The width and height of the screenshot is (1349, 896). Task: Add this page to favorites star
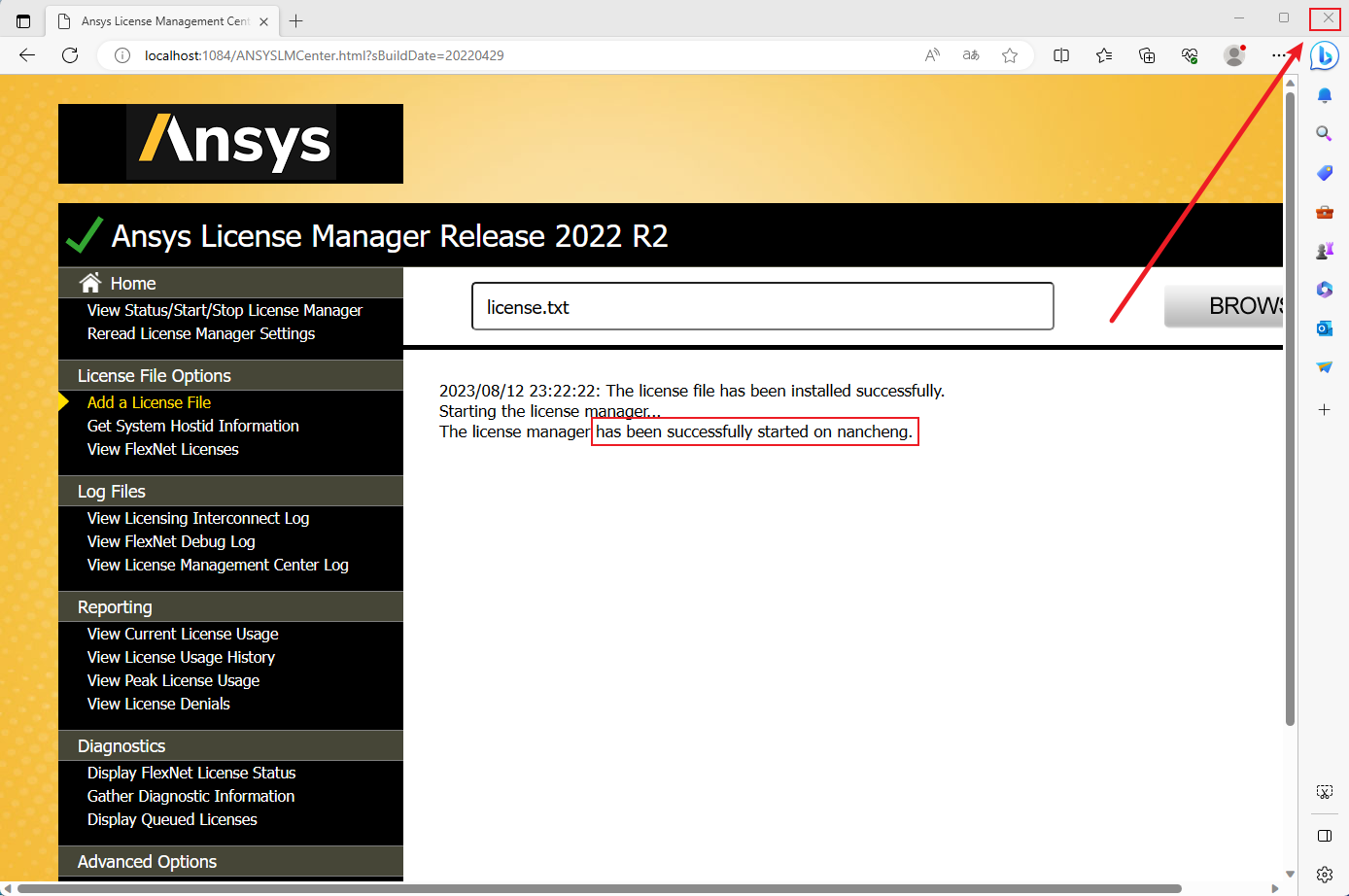pos(1010,55)
